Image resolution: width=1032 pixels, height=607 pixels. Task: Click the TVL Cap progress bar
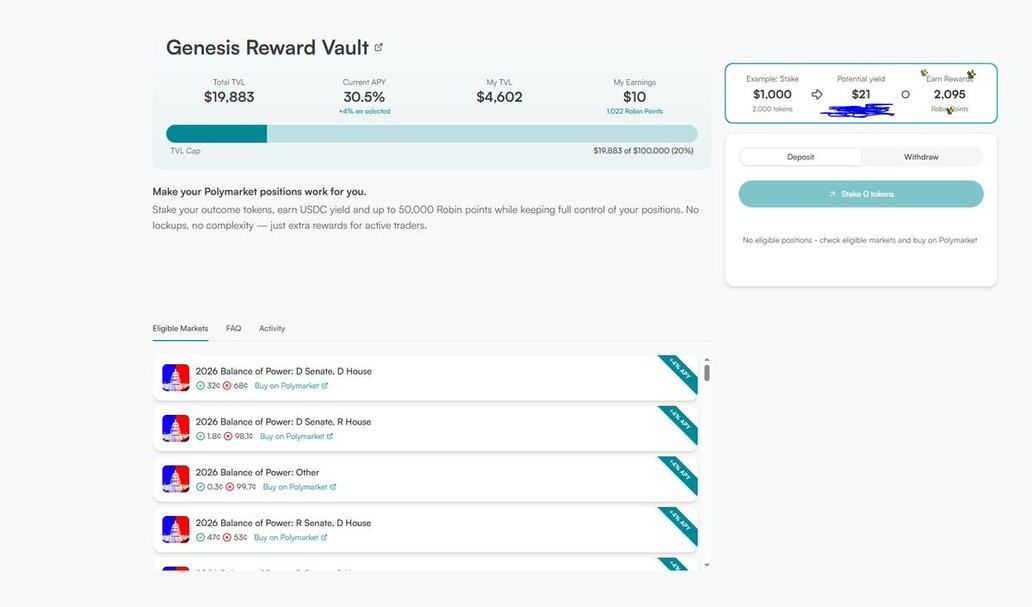[431, 134]
